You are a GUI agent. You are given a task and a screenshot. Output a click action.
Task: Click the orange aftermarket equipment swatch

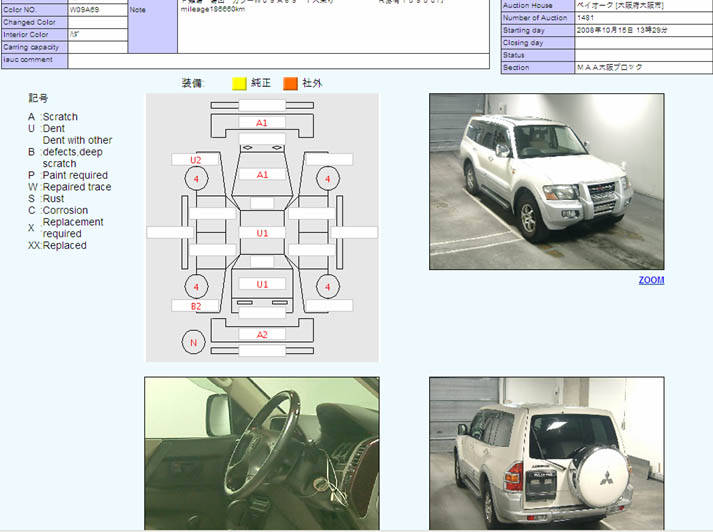click(290, 84)
